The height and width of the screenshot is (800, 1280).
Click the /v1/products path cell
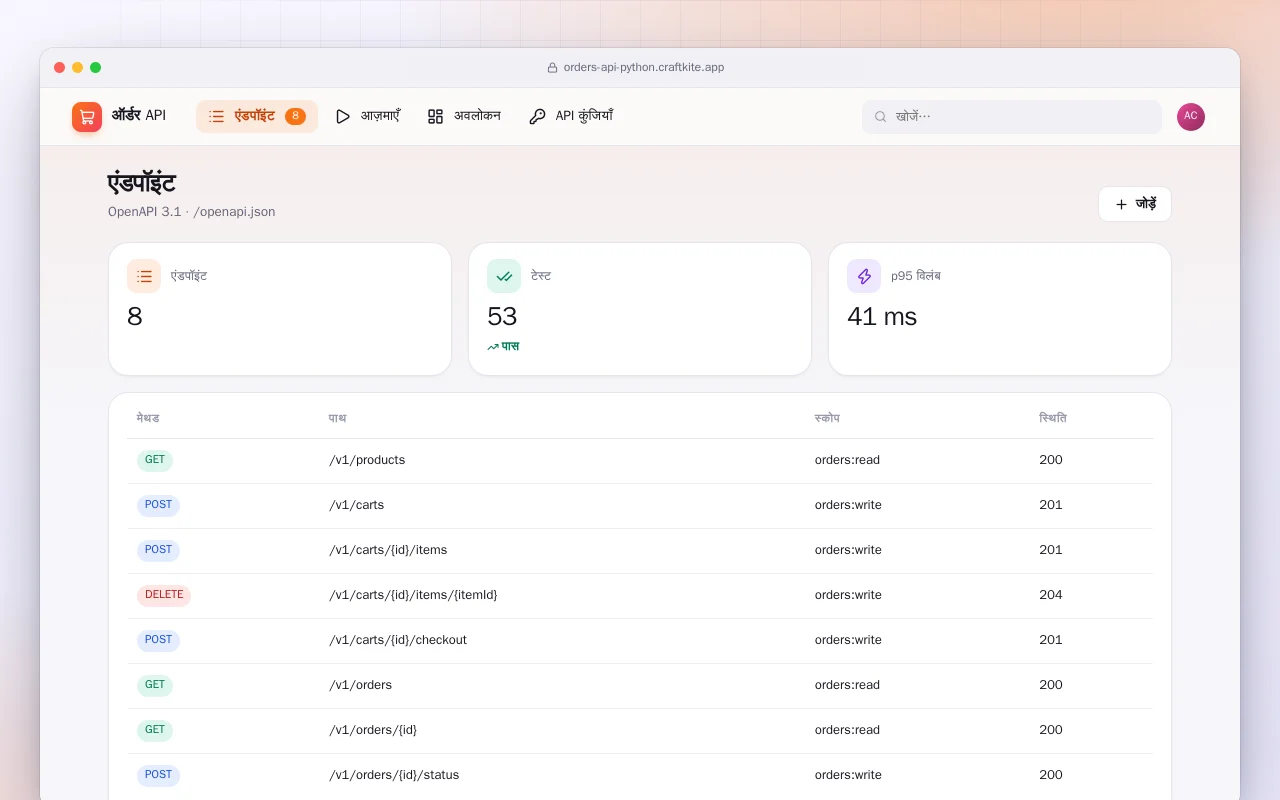(x=367, y=460)
